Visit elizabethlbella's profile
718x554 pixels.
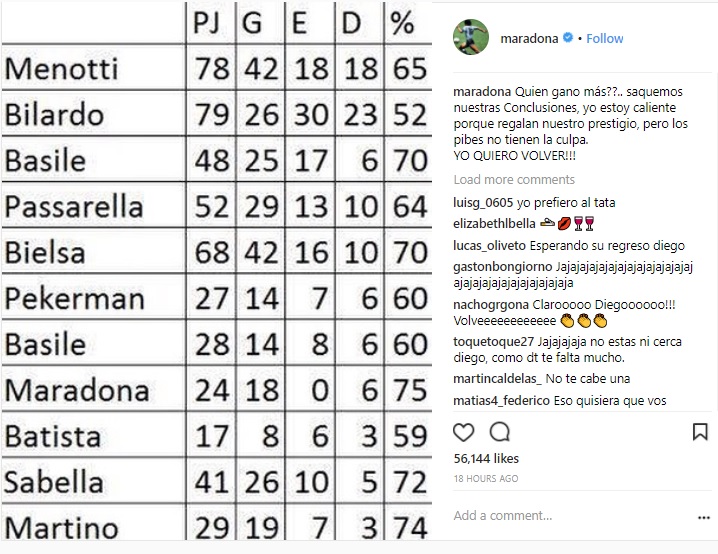494,223
